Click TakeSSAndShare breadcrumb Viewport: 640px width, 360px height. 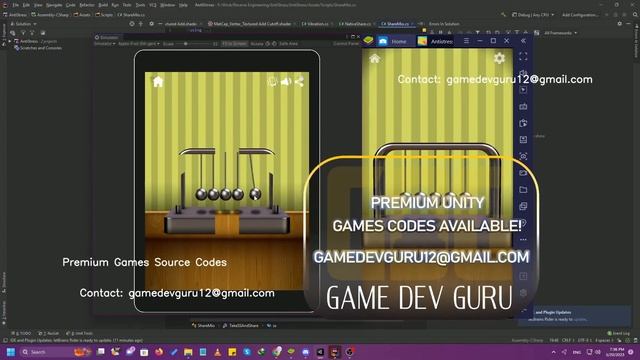tap(241, 326)
